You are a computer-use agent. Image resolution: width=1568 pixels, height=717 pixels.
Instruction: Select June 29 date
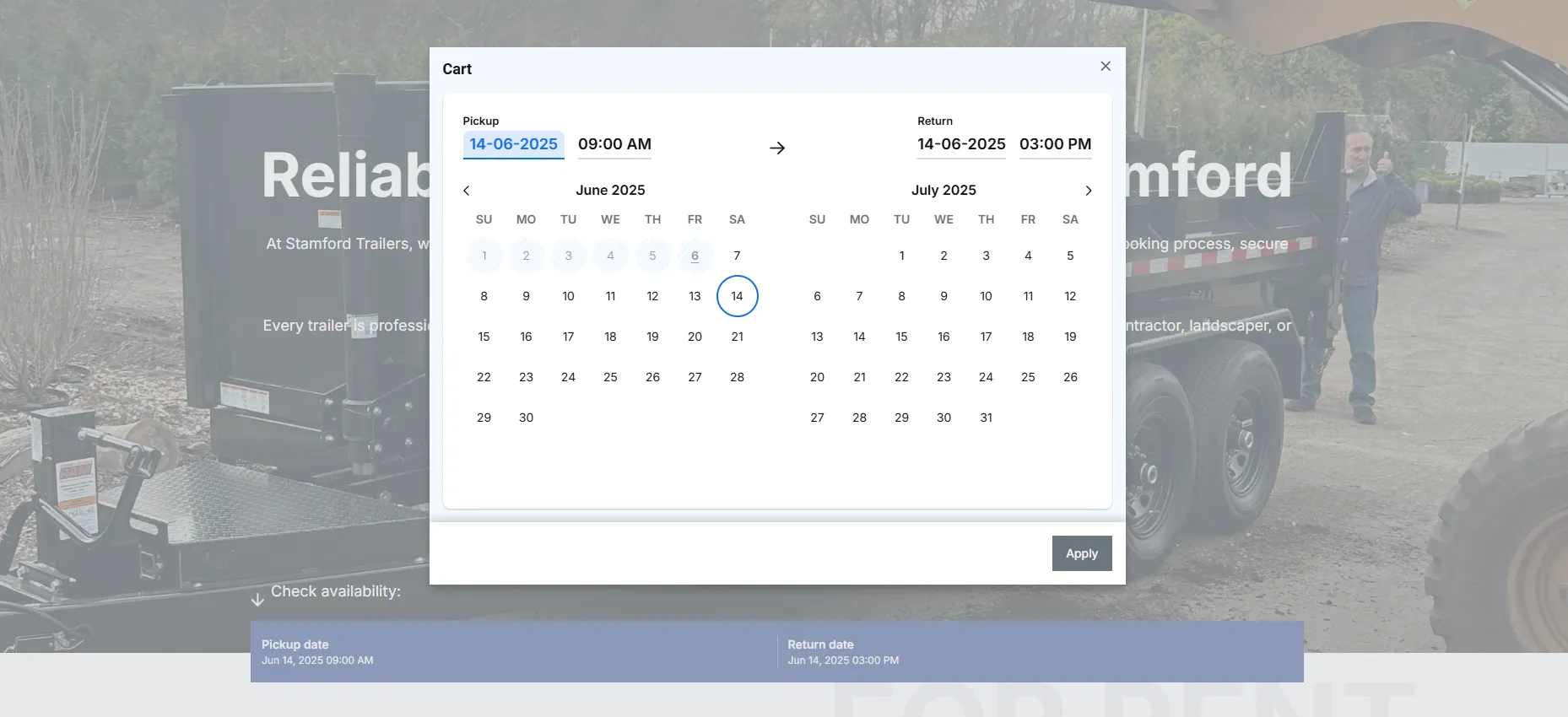pyautogui.click(x=484, y=418)
